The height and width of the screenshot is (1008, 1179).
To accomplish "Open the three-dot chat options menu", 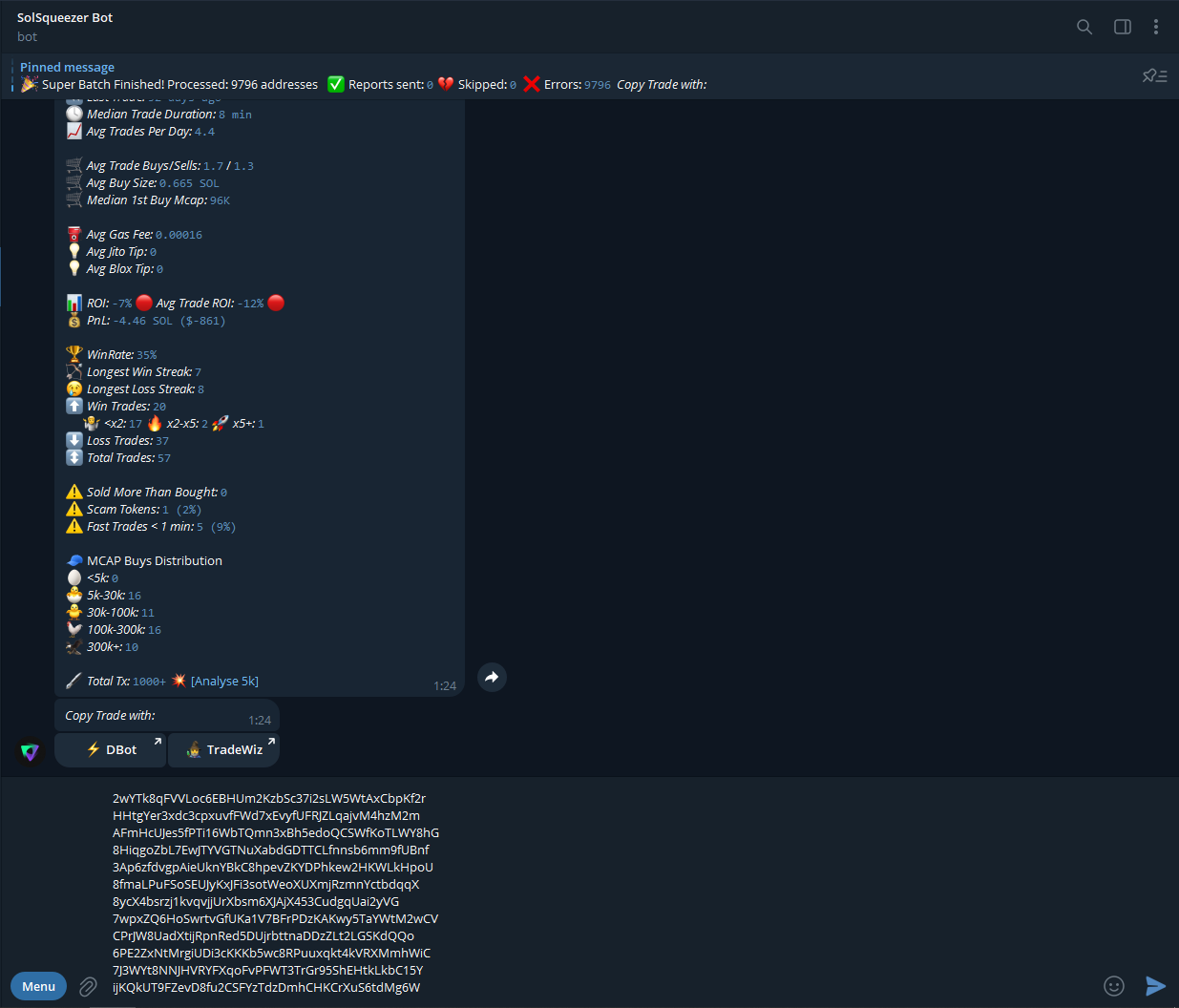I will [1156, 27].
